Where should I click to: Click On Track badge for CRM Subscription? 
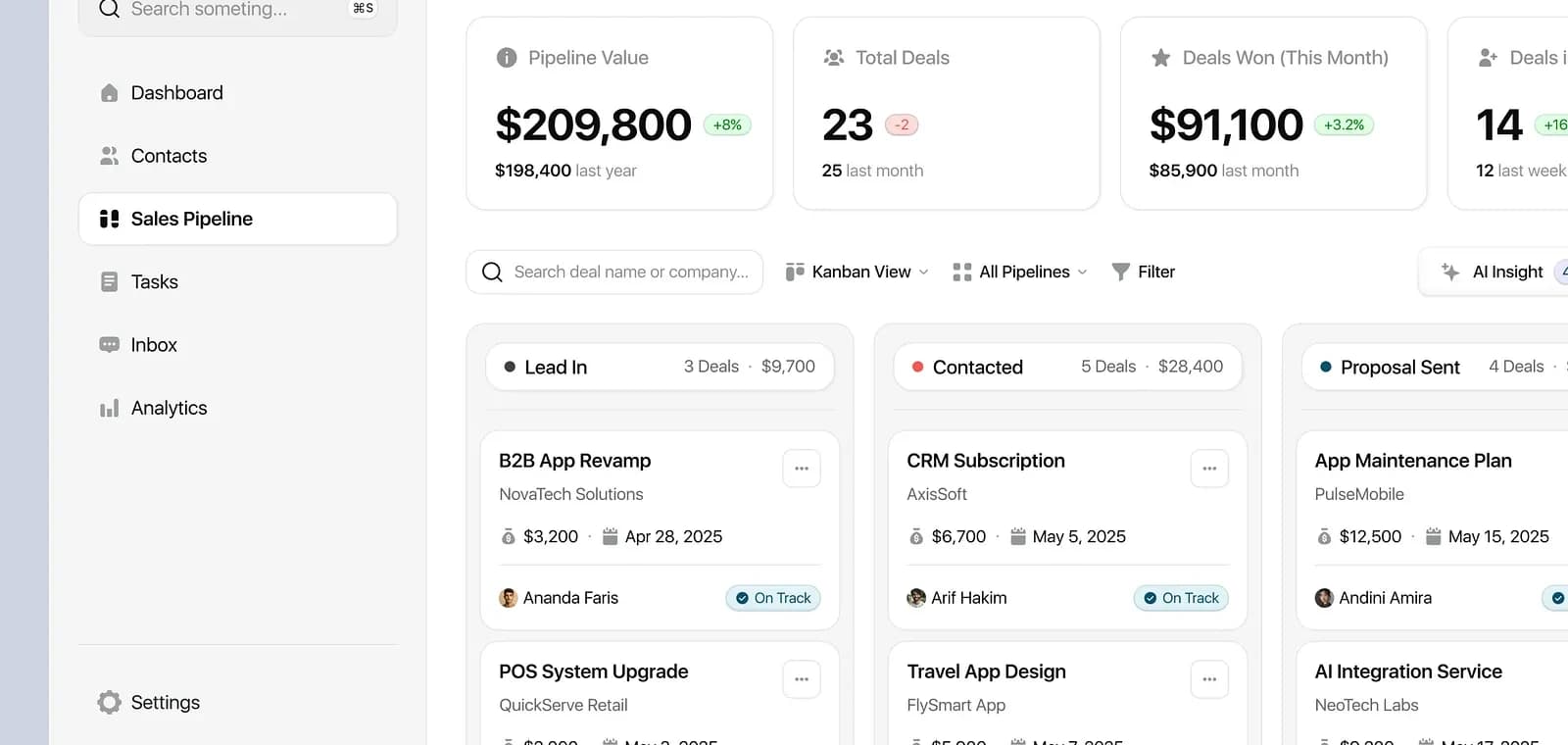click(1181, 598)
